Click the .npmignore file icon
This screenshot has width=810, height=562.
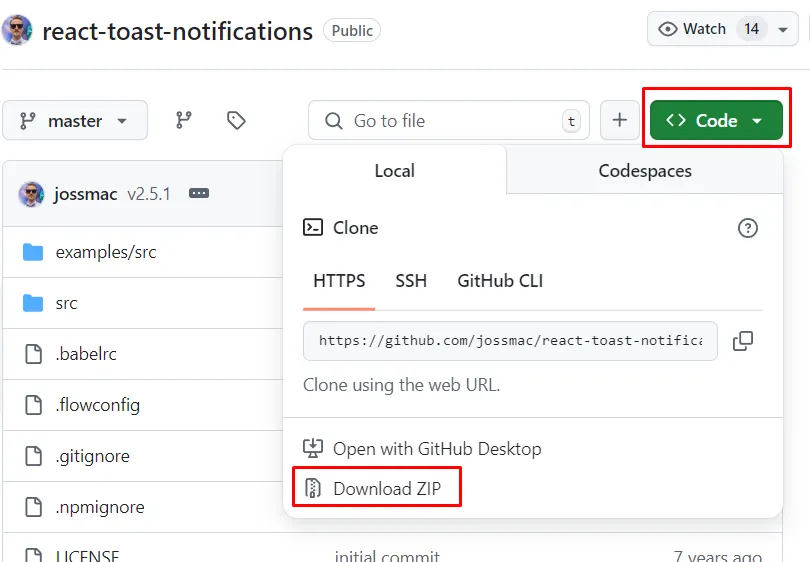[34, 507]
